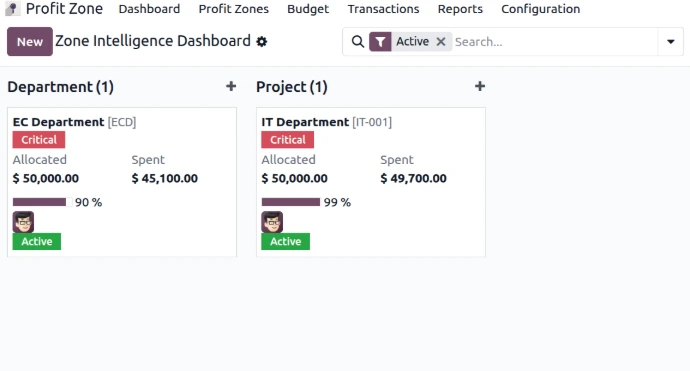The image size is (690, 371).
Task: Remove the Active filter with the X
Action: [440, 42]
